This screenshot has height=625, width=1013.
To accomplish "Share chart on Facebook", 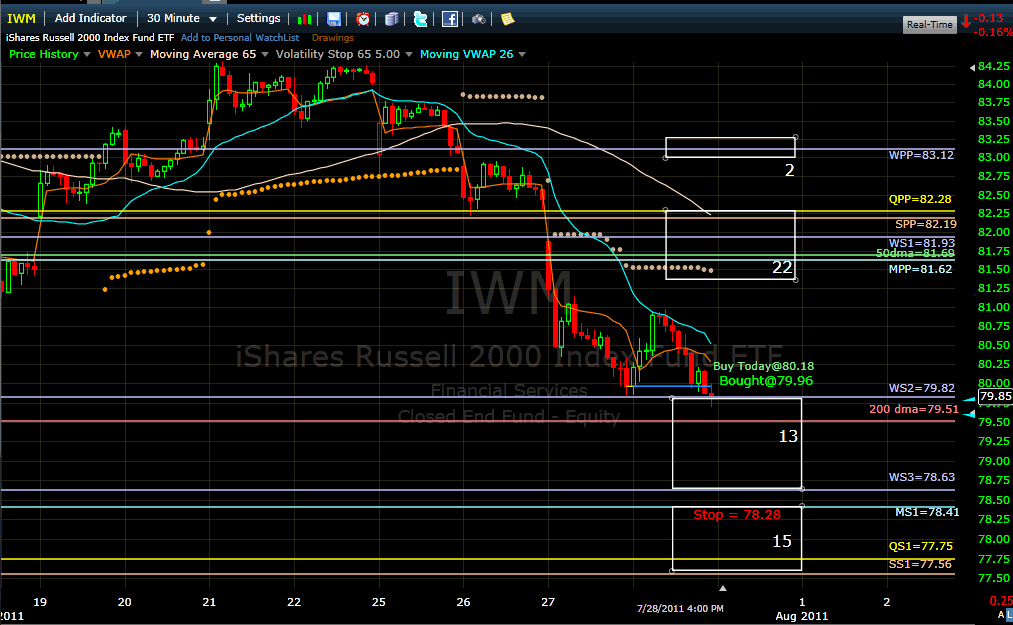I will click(x=450, y=19).
